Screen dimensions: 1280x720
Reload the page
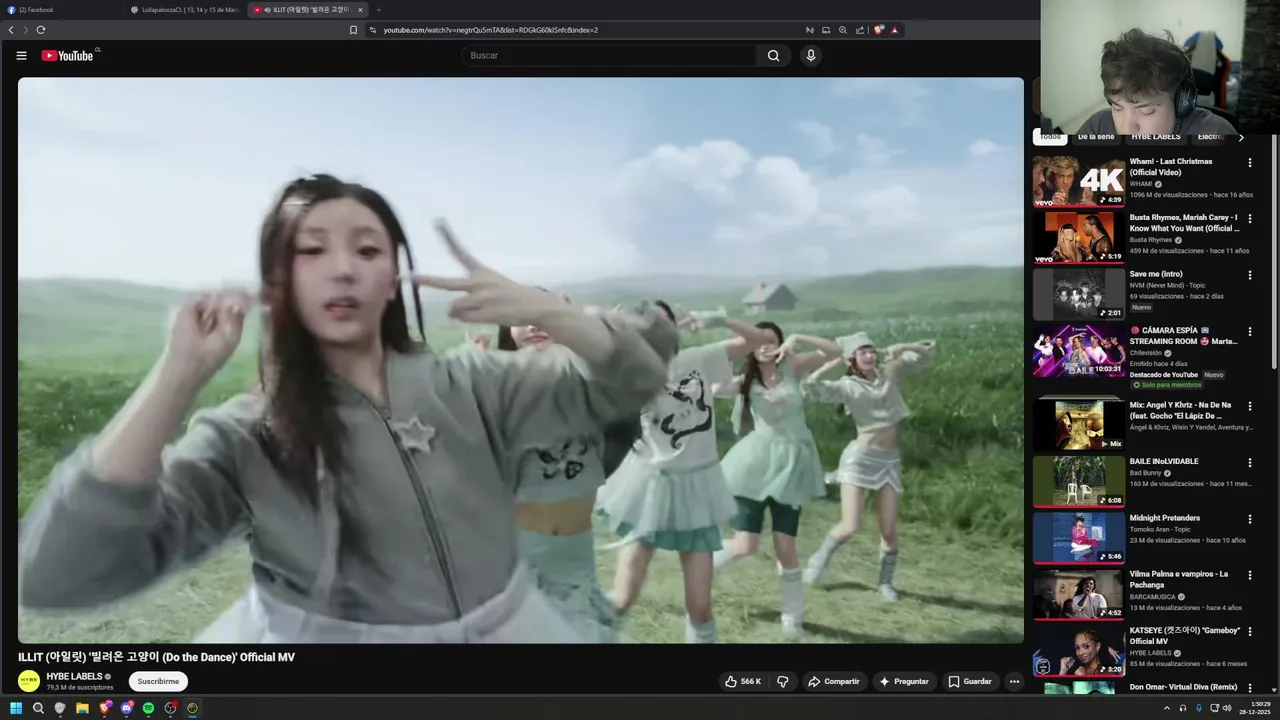(41, 30)
